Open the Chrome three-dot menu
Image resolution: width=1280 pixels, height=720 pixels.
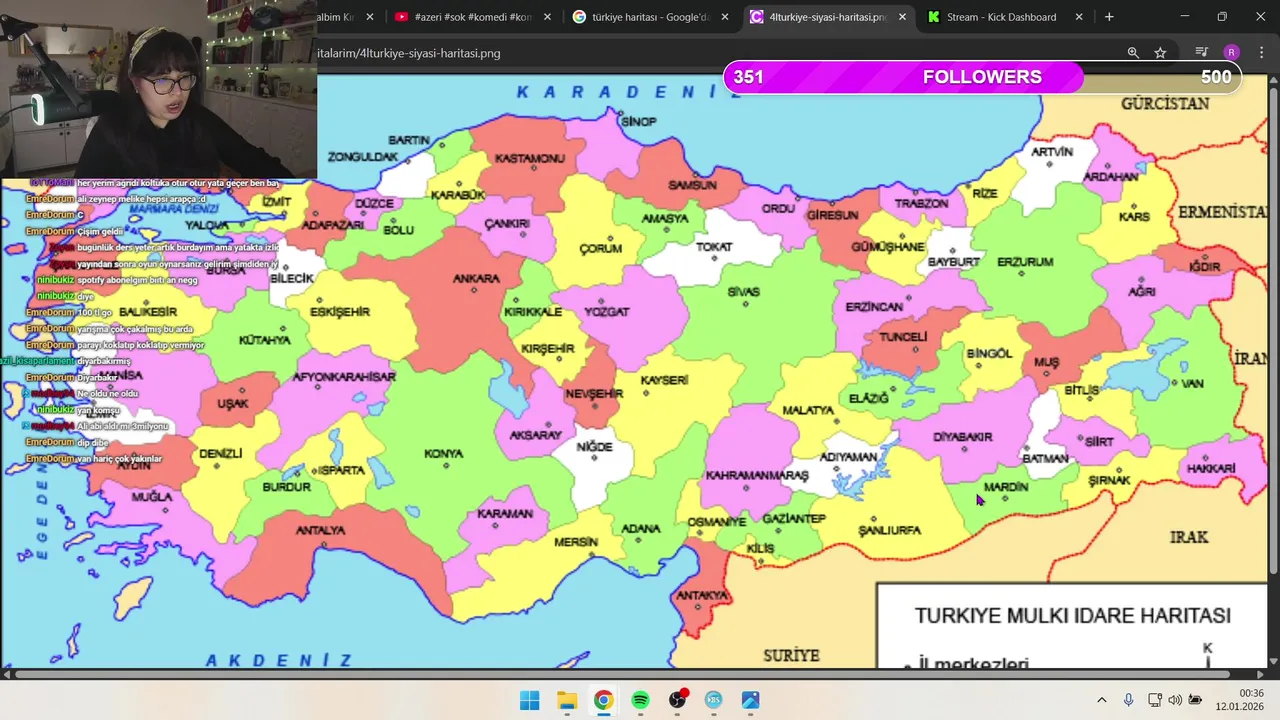tap(1260, 53)
